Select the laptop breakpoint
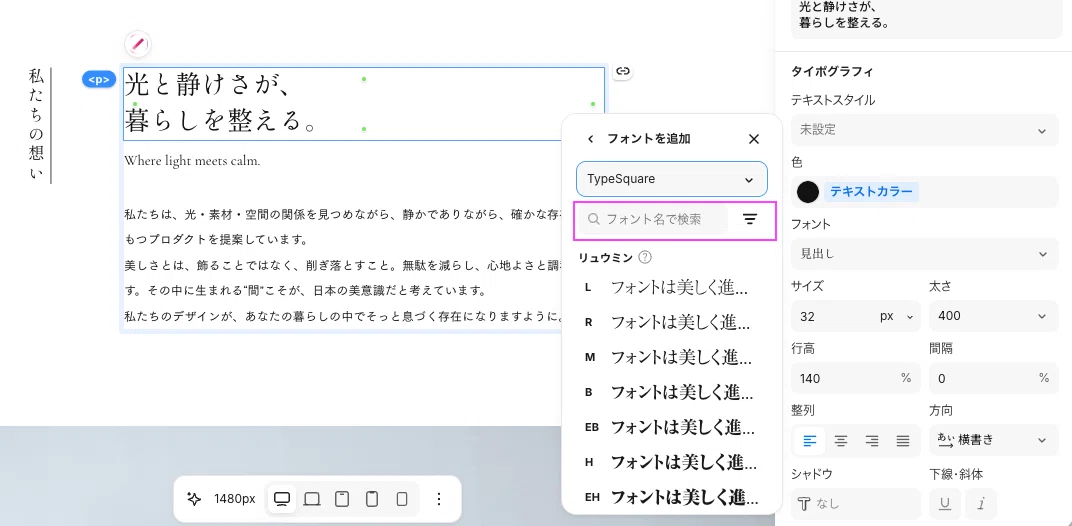1072x526 pixels. tap(312, 499)
